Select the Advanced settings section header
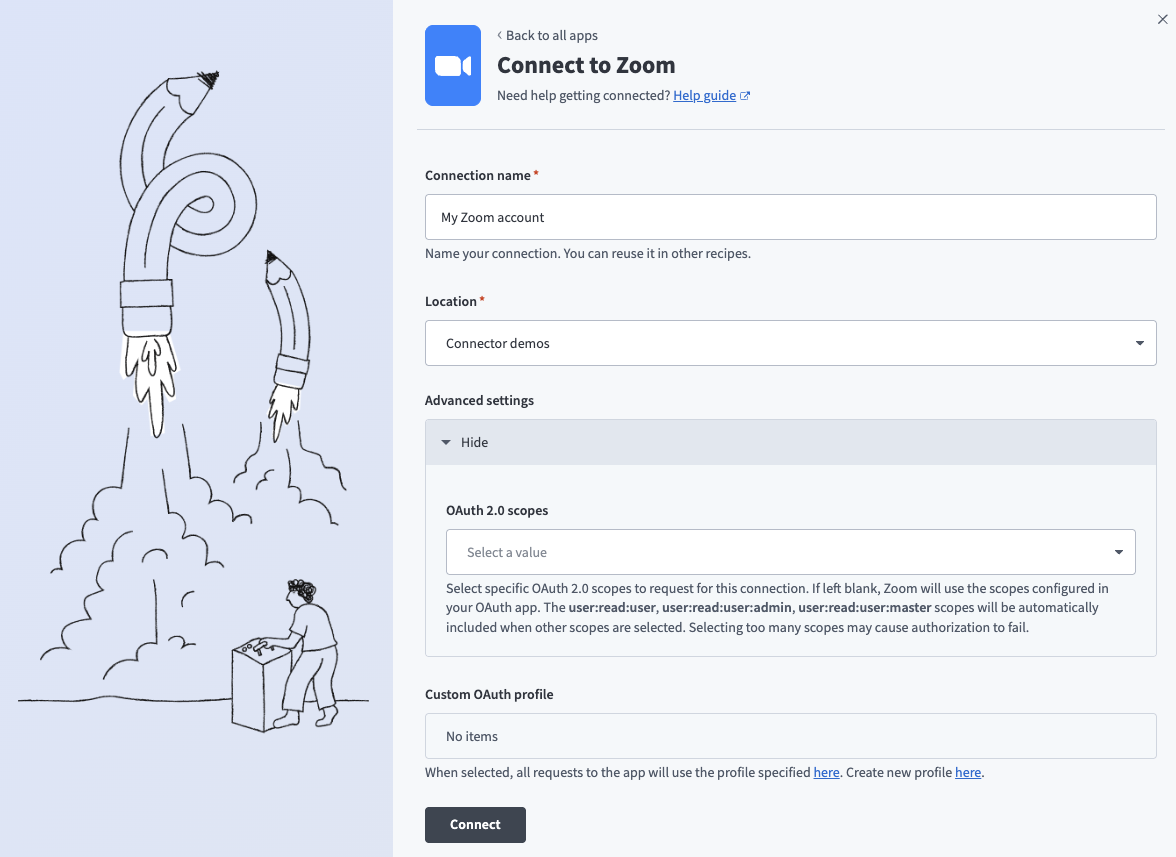The image size is (1176, 857). point(480,400)
